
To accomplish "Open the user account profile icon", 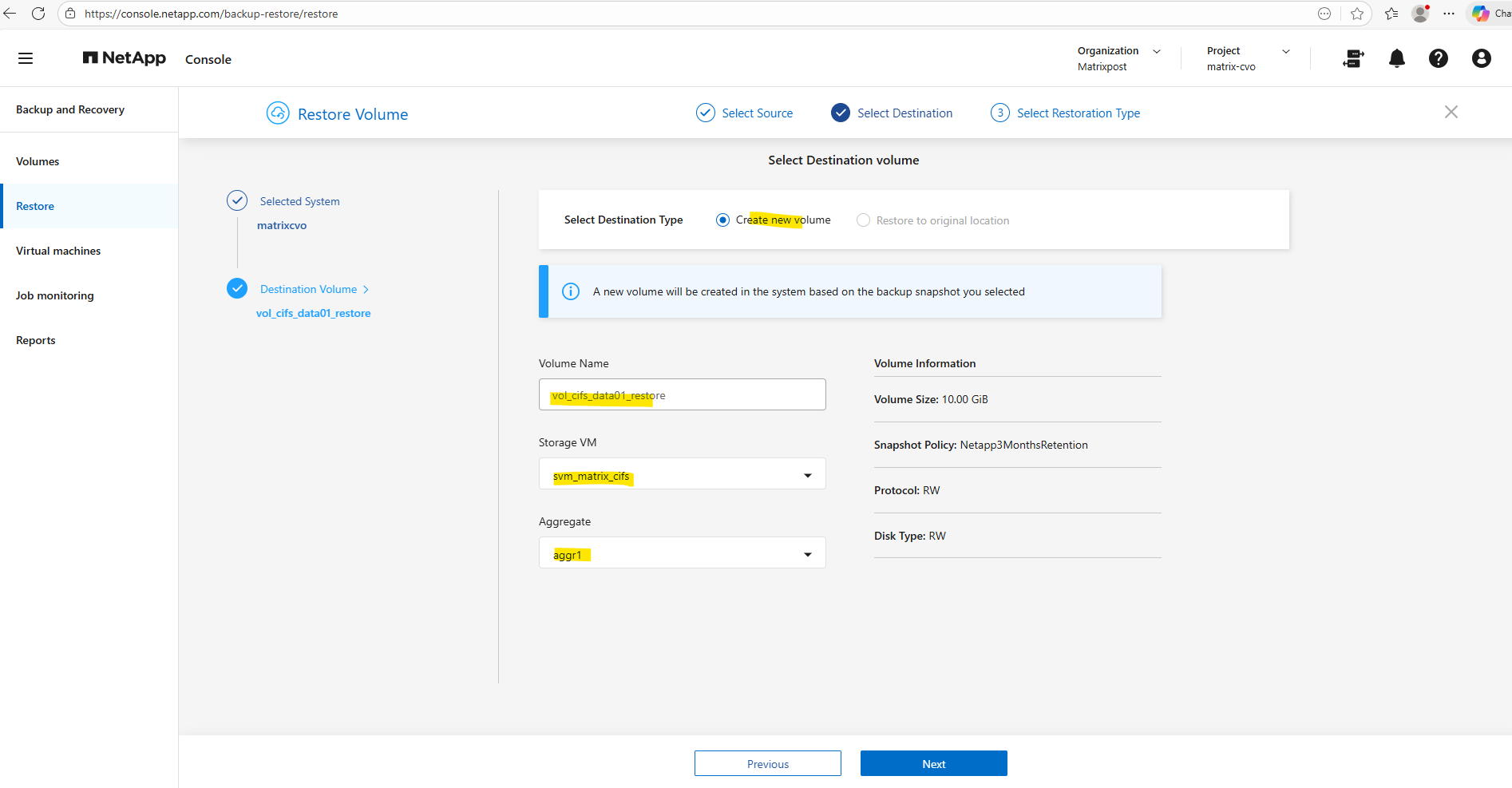I will [1481, 58].
